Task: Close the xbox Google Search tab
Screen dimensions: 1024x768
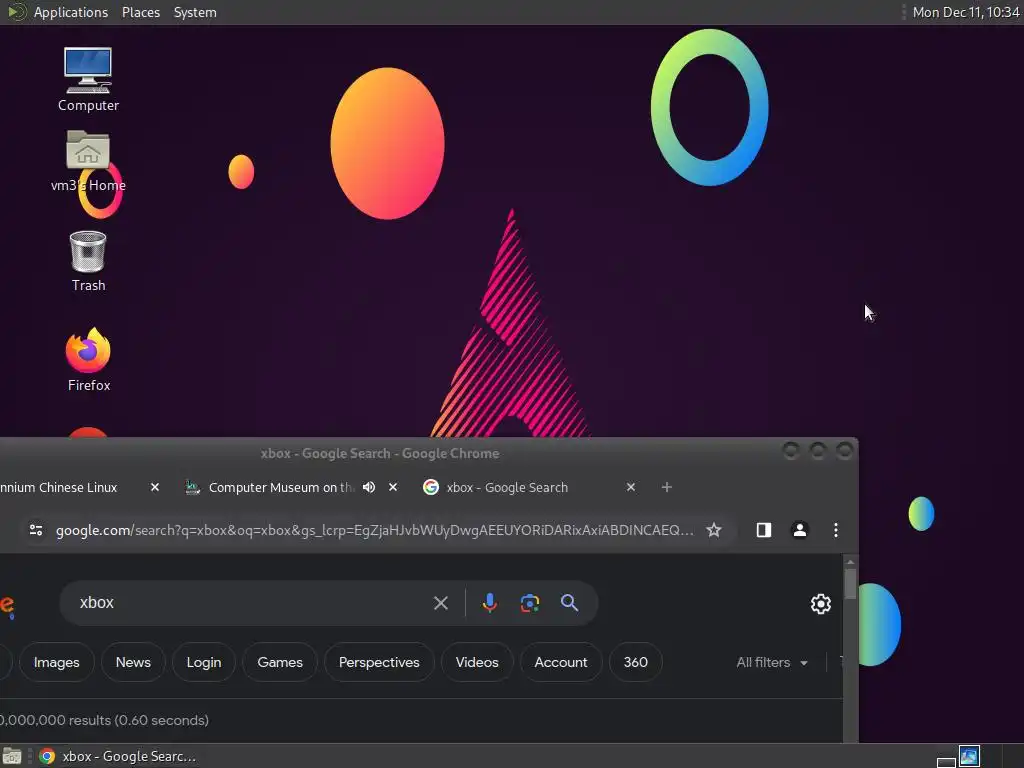Action: tap(631, 487)
